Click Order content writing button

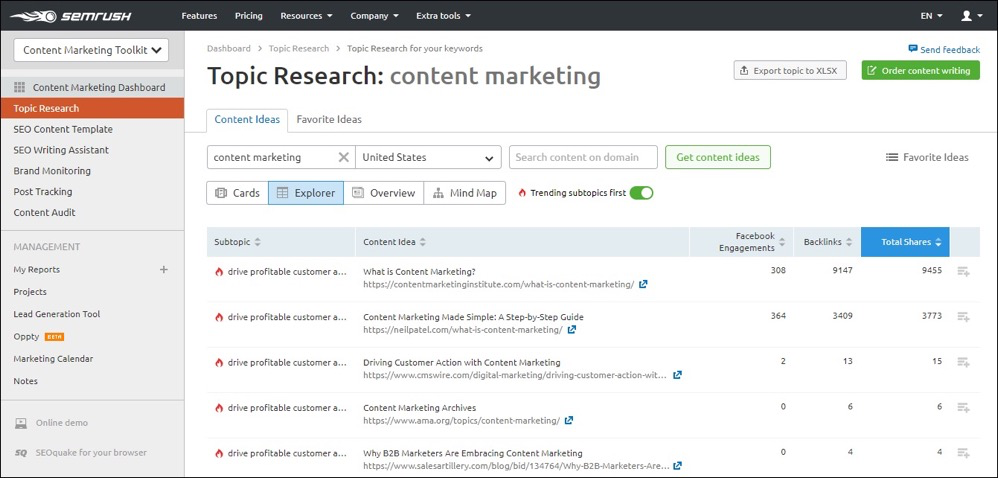(920, 71)
